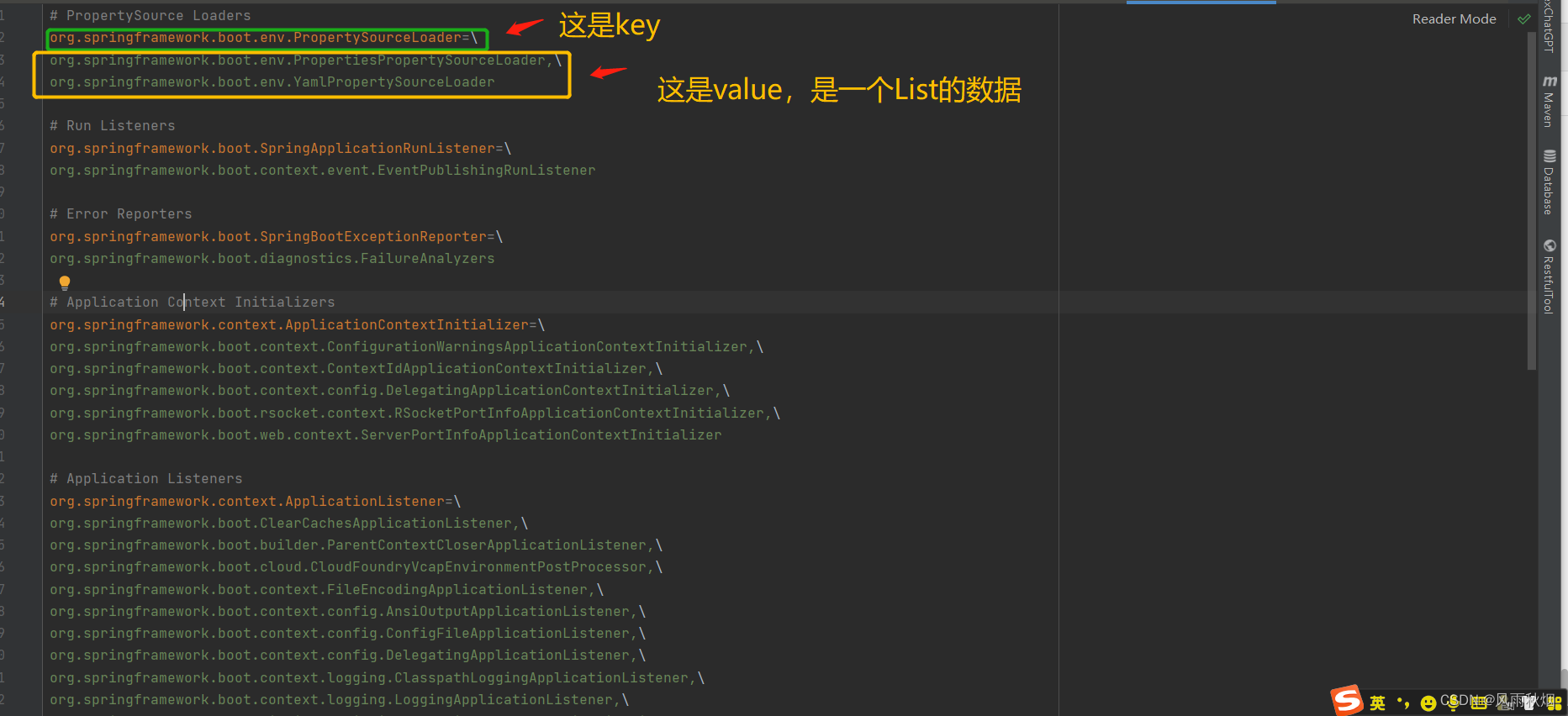The height and width of the screenshot is (716, 1568).
Task: Click the '# Run Listeners' comment
Action: click(112, 126)
